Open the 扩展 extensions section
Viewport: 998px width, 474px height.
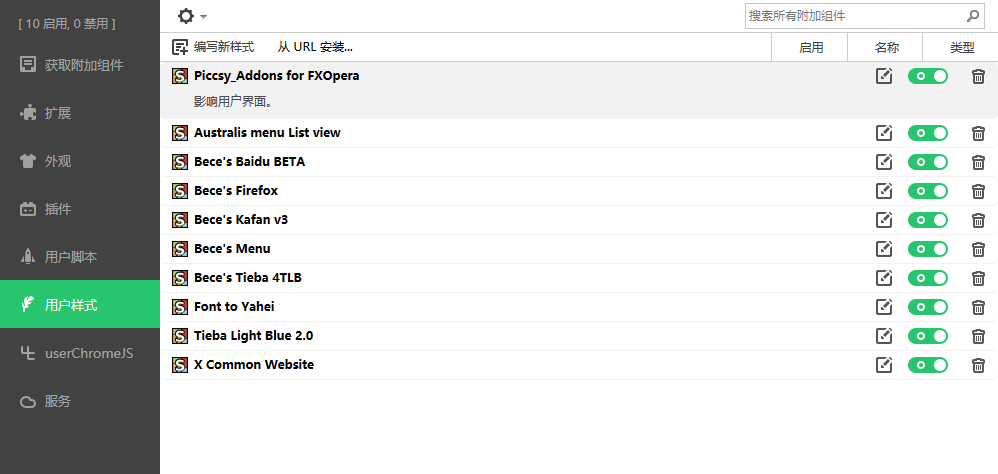80,113
